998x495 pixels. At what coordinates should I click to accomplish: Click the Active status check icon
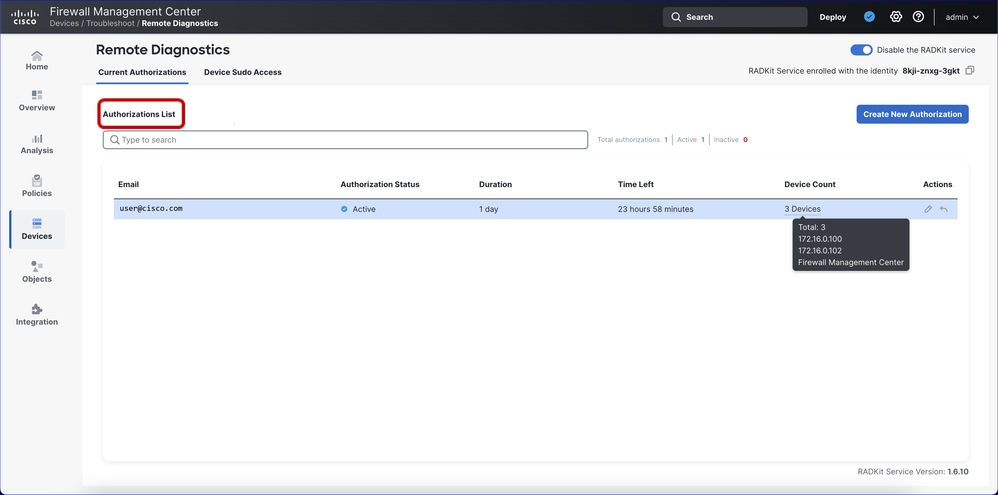(344, 209)
